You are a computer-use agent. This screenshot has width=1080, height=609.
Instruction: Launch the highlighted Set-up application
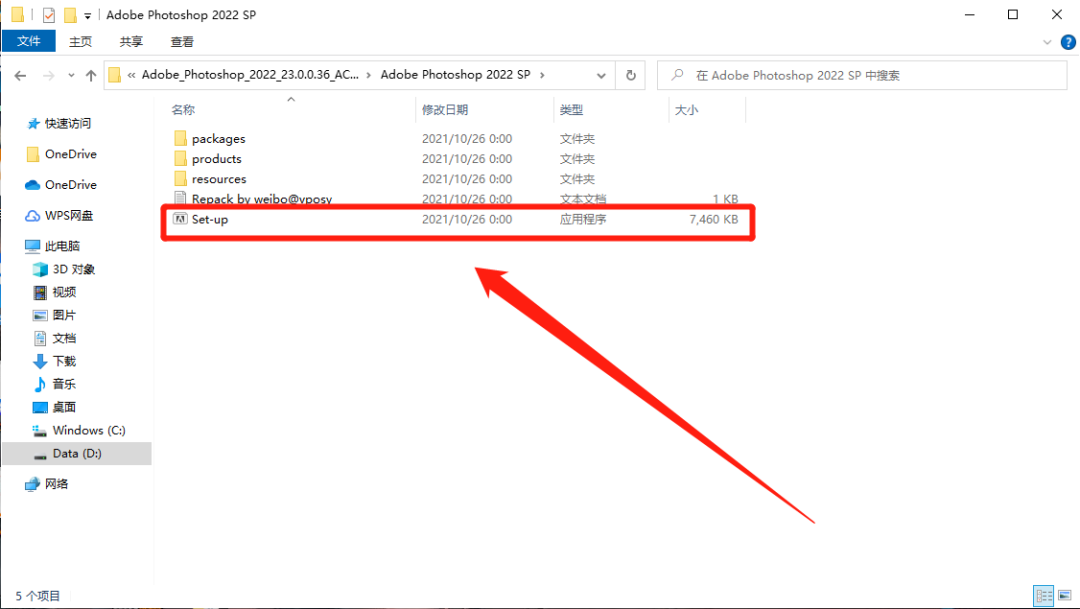(212, 219)
